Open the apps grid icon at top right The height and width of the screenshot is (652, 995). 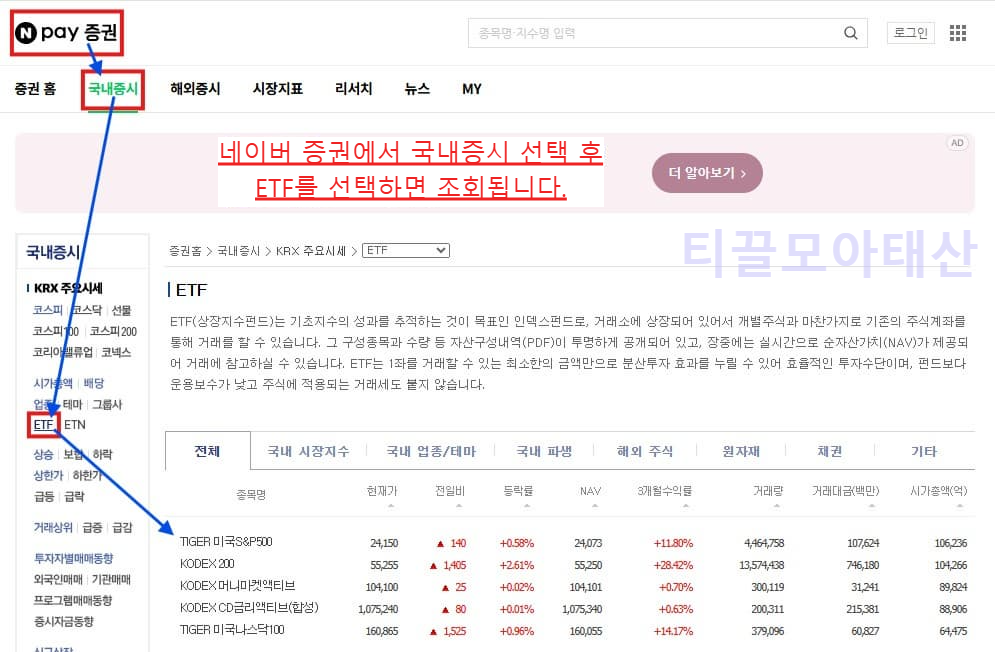(x=957, y=32)
